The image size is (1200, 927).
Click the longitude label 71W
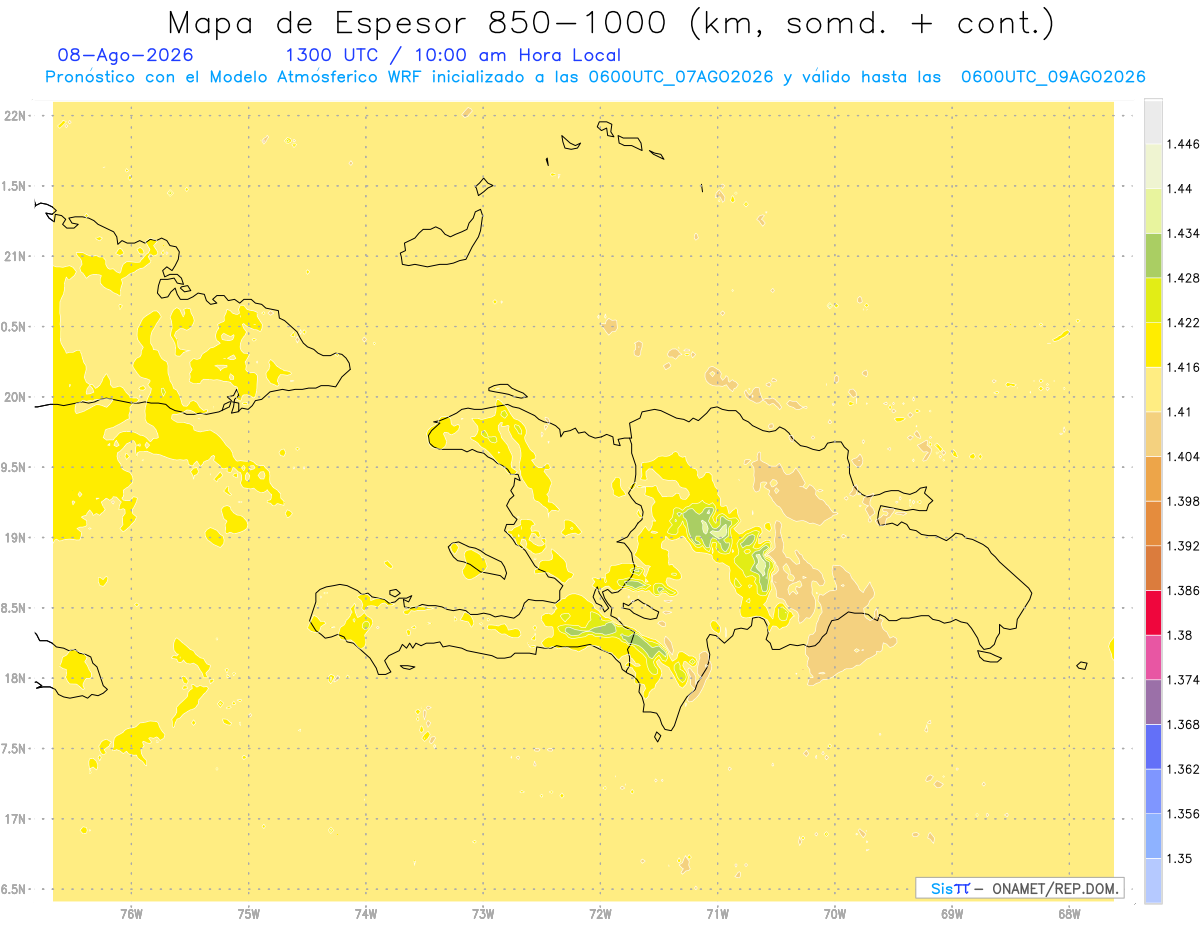717,914
